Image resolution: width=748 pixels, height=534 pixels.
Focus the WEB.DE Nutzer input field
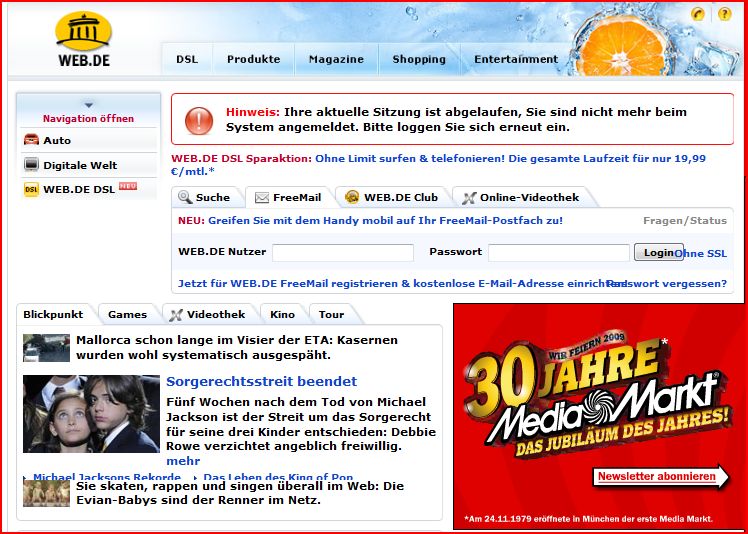(342, 253)
